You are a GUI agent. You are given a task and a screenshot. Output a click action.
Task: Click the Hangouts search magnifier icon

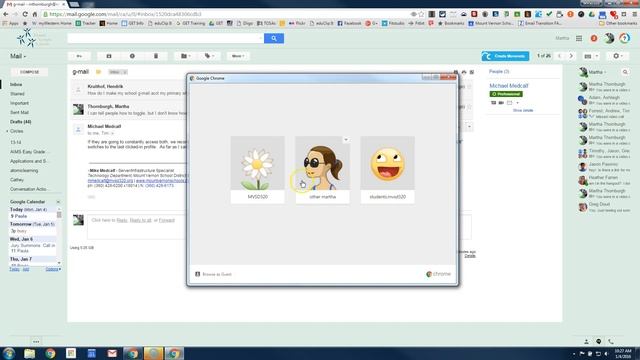coord(625,72)
